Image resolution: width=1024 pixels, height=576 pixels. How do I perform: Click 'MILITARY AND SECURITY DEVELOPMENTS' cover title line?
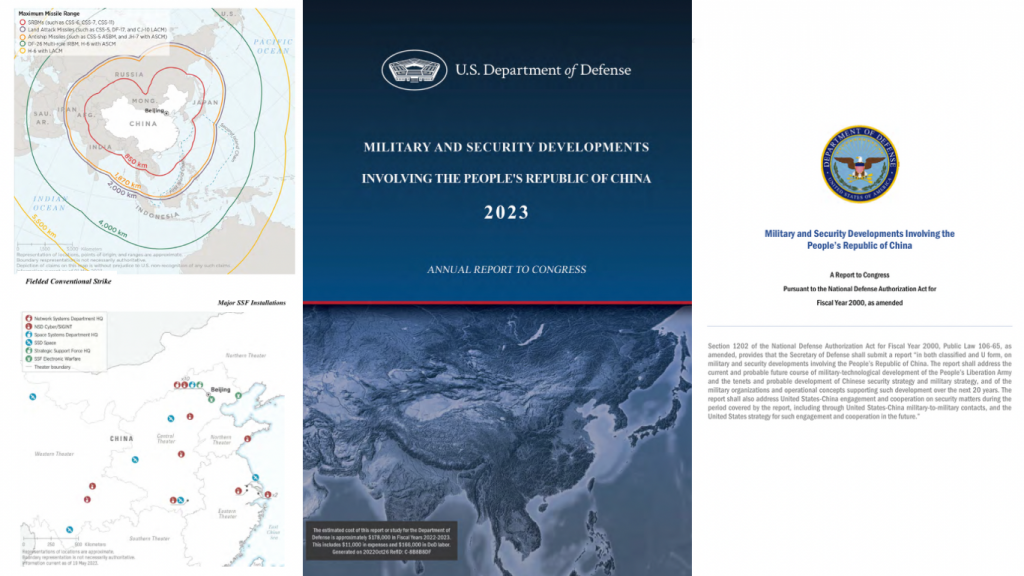506,147
